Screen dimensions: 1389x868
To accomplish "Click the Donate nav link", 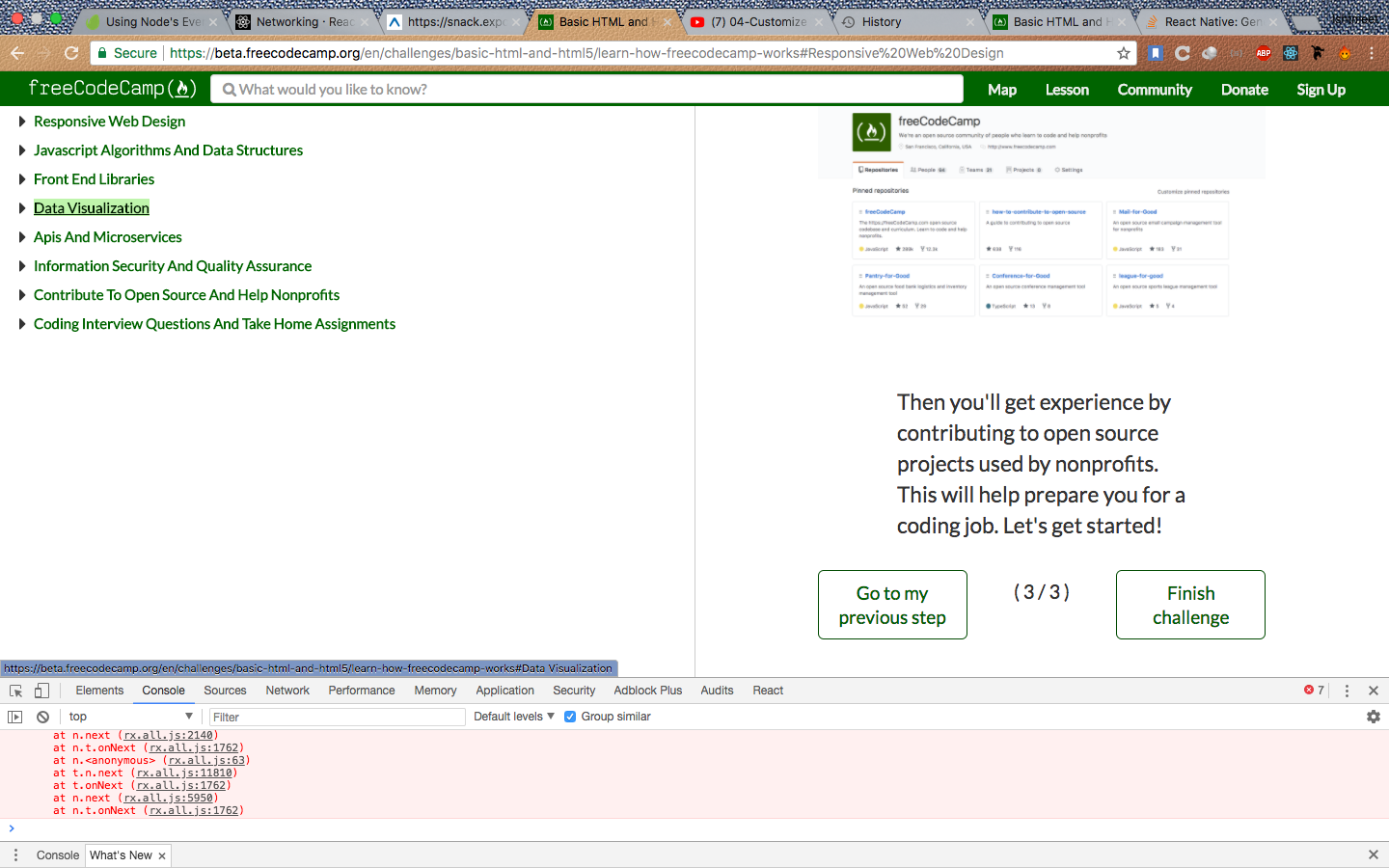I will coord(1244,90).
